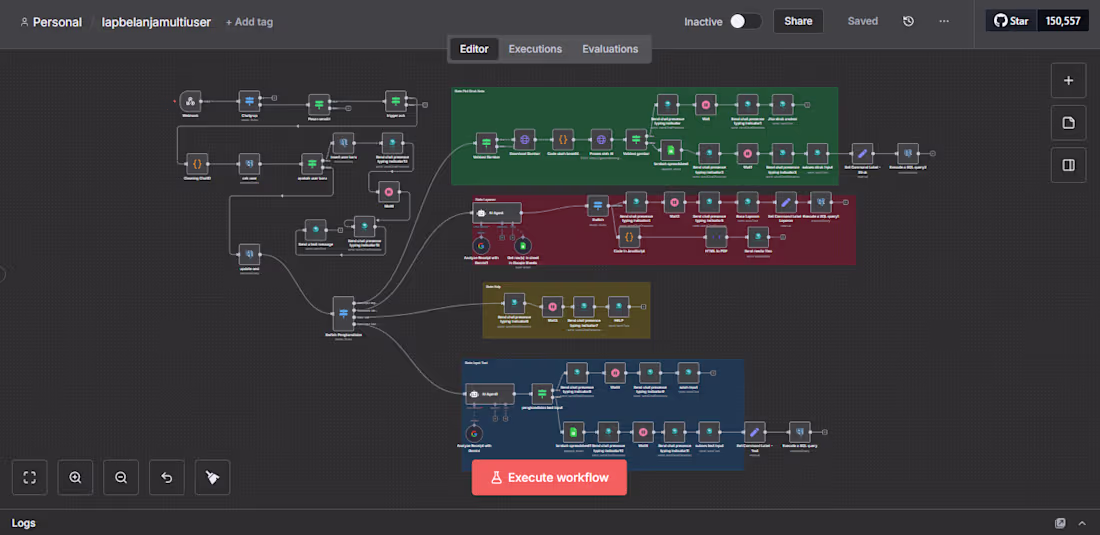Switch to the Editor tab

(x=474, y=49)
